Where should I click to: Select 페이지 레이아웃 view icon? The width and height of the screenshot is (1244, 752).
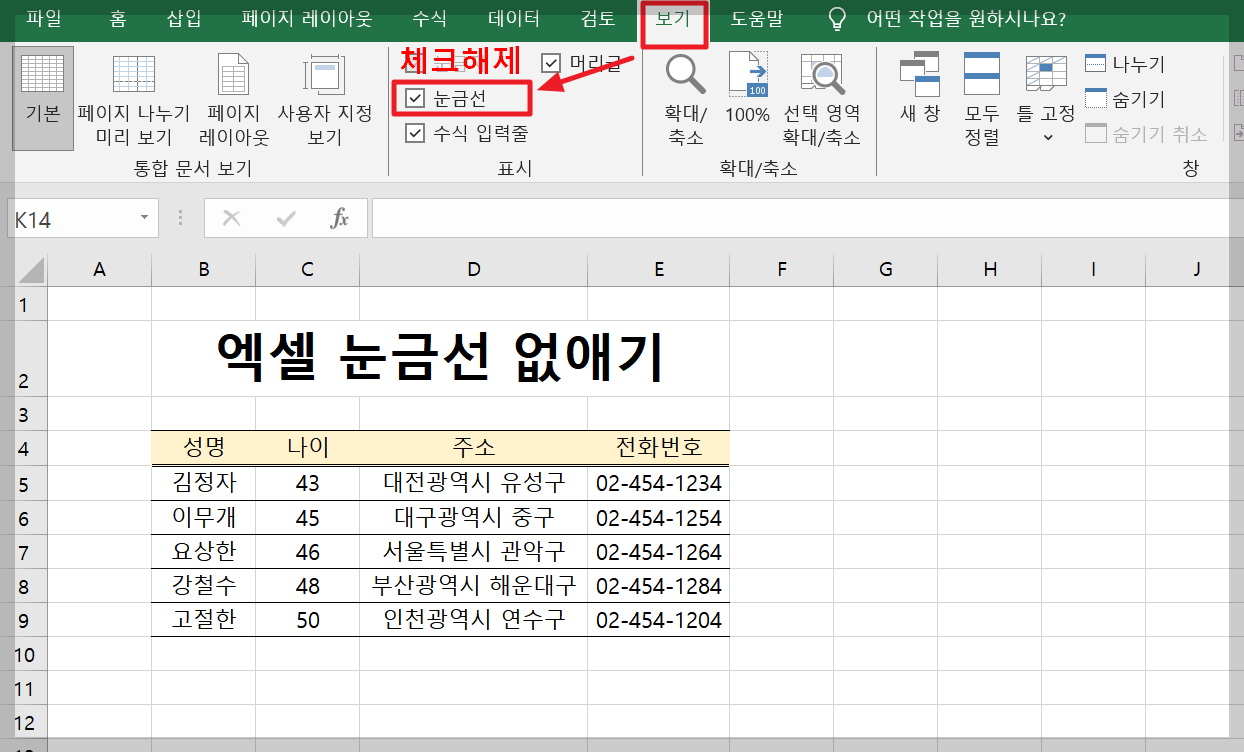click(x=232, y=97)
